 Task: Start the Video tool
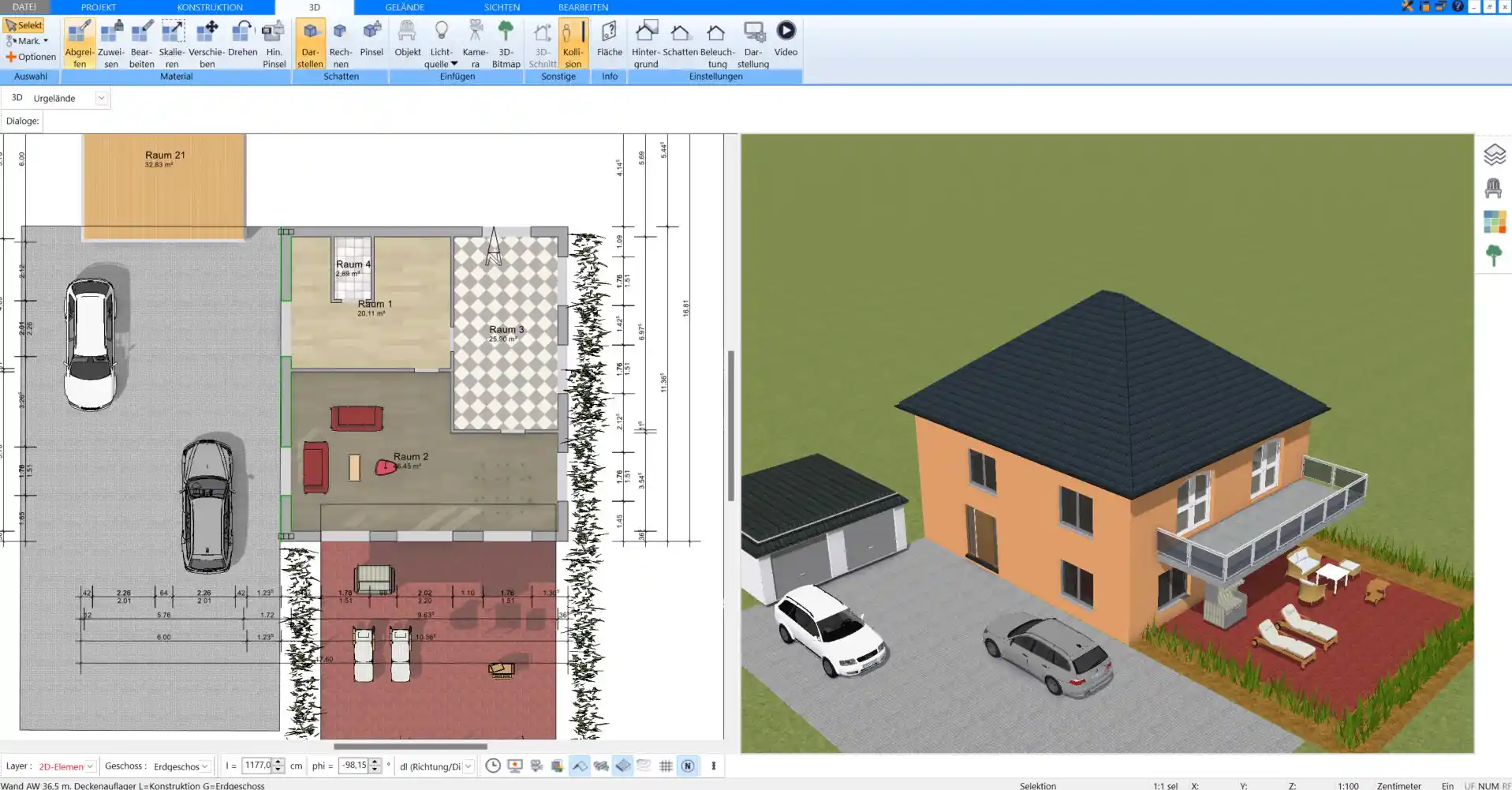[x=786, y=39]
